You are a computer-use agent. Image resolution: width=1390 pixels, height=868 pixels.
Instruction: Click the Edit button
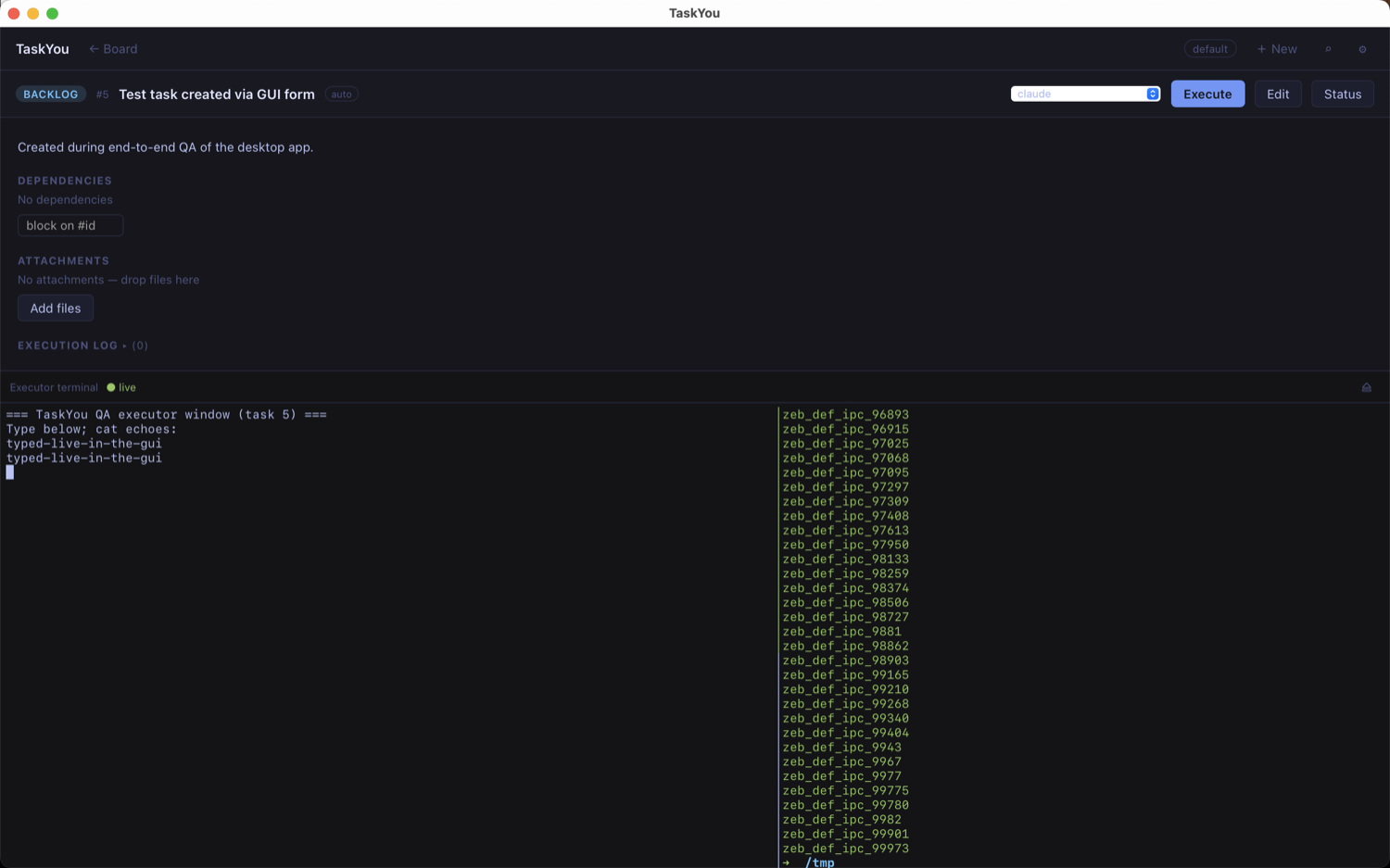pos(1278,94)
